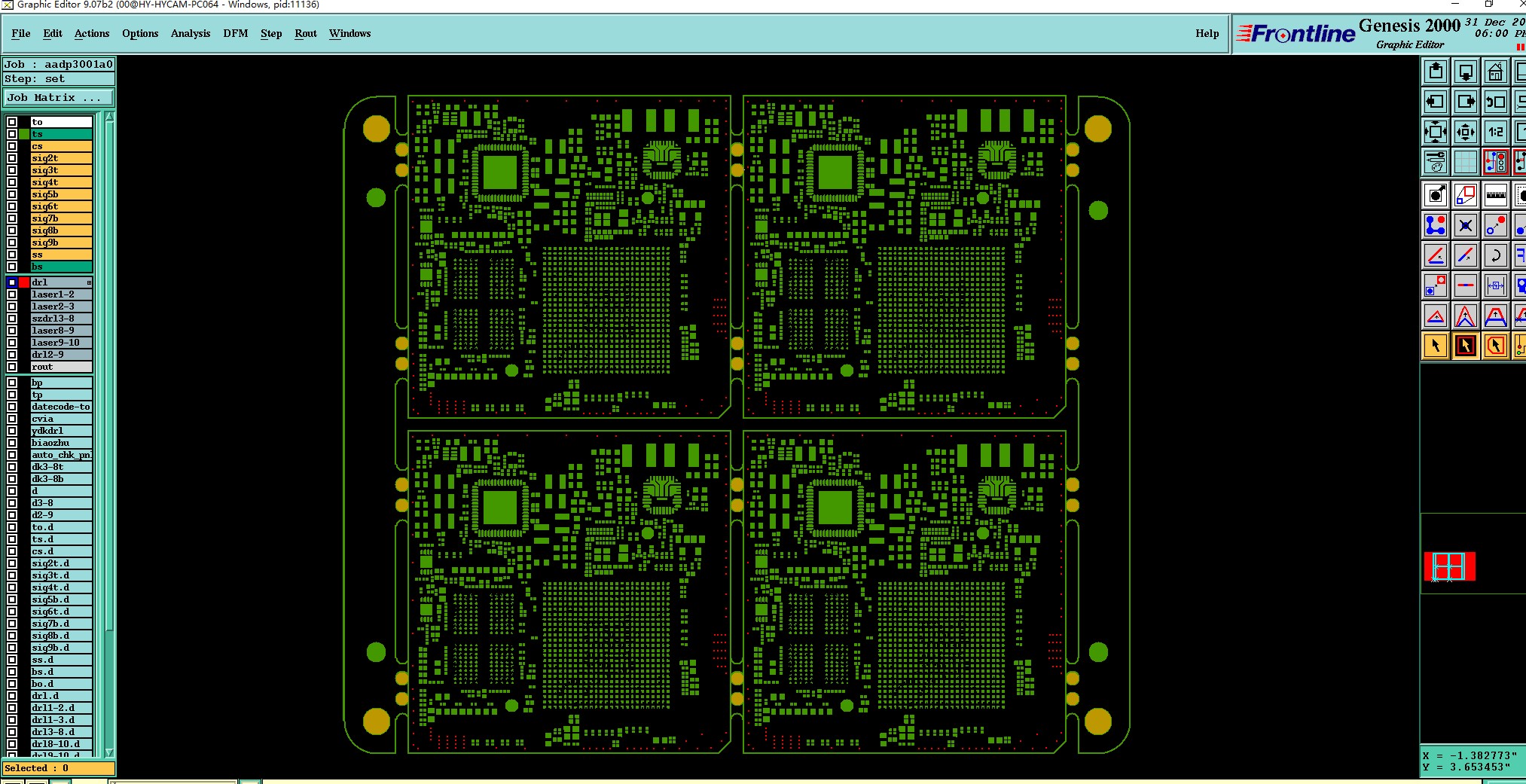Expand the small plus box on drl row
The width and height of the screenshot is (1526, 784).
click(x=89, y=282)
